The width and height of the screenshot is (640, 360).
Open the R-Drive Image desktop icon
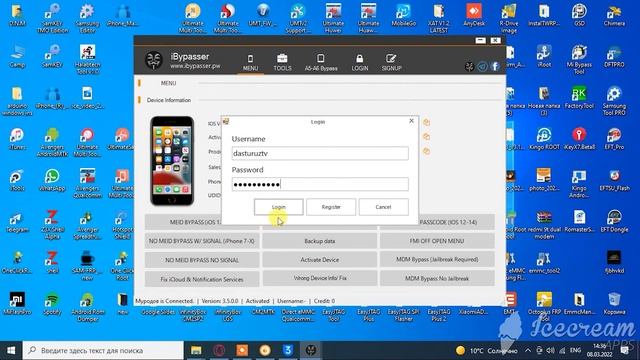[x=509, y=19]
